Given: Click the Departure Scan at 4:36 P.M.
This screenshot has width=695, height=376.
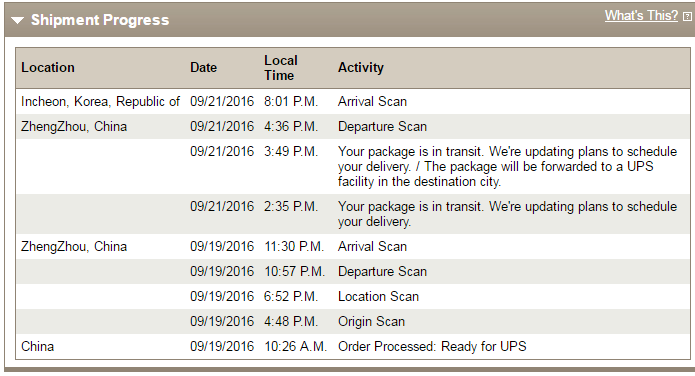Looking at the screenshot, I should tap(382, 126).
